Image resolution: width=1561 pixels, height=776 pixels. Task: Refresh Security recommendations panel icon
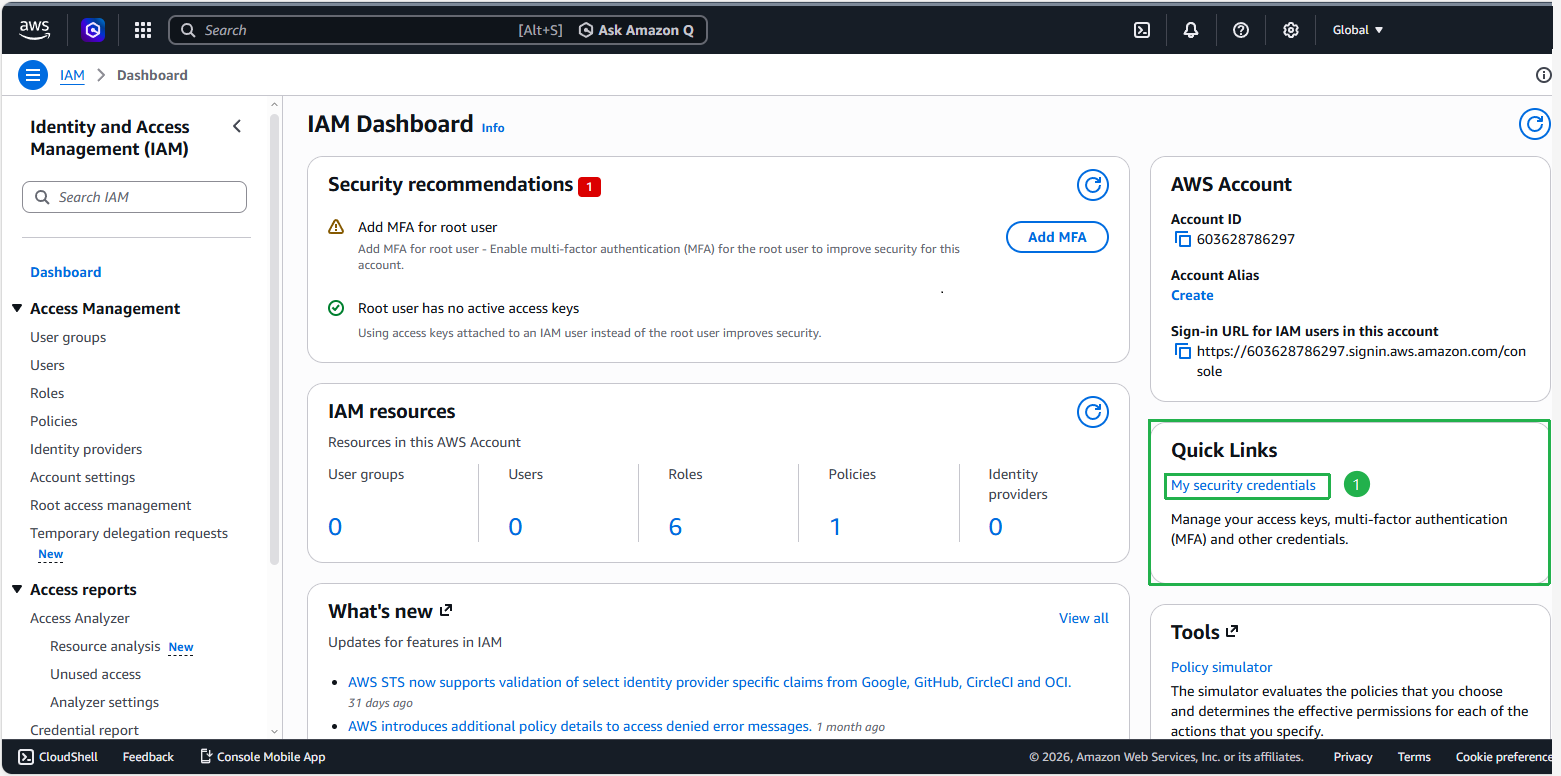pos(1093,185)
